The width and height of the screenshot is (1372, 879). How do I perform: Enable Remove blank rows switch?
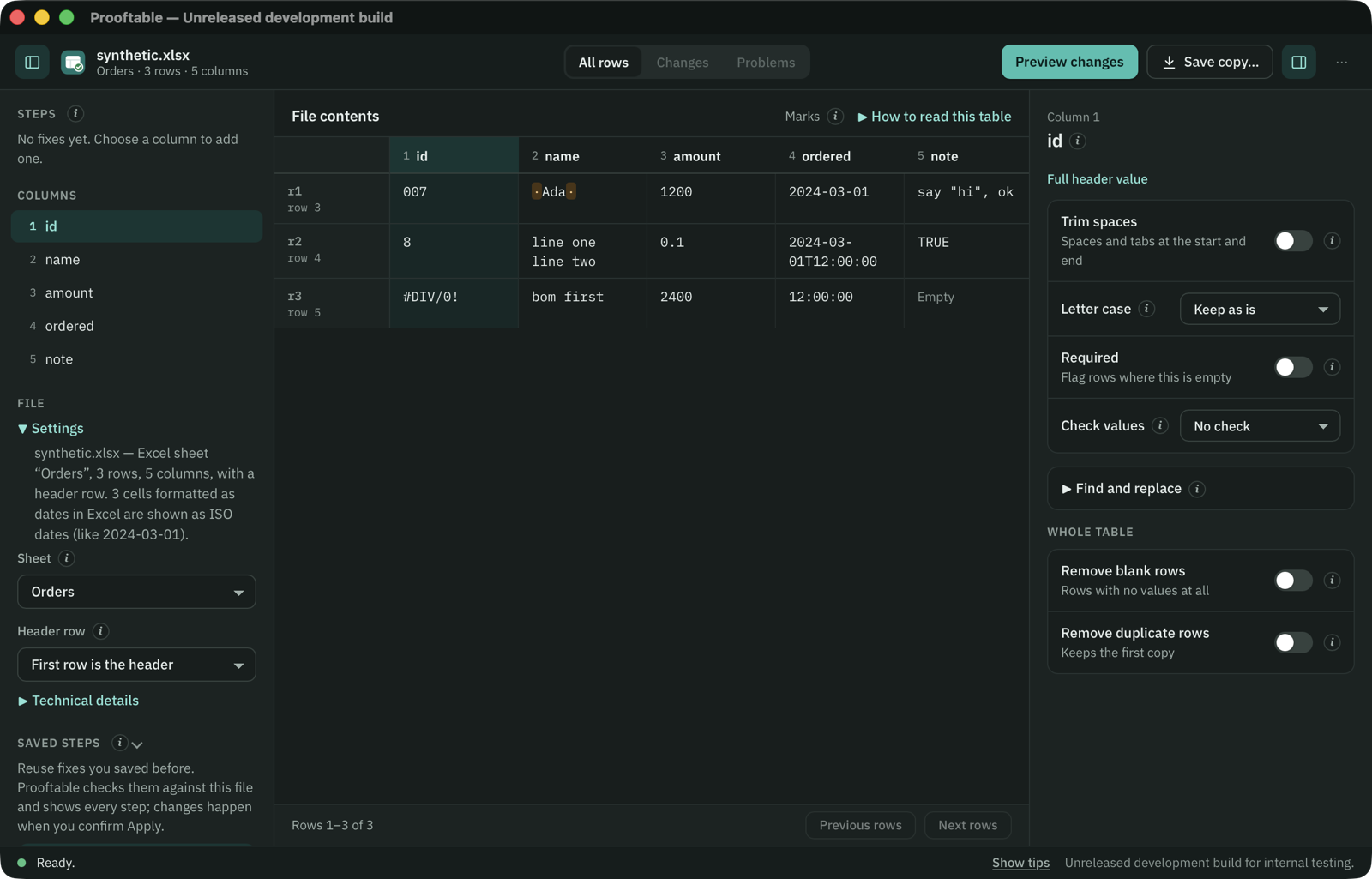[x=1293, y=581]
